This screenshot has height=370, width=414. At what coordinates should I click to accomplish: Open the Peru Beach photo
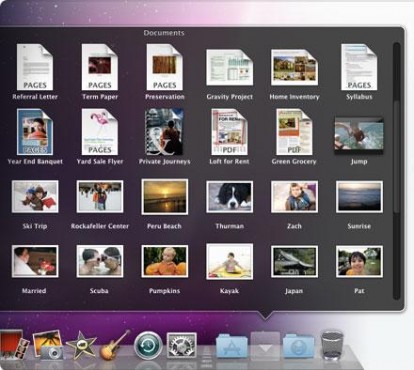pyautogui.click(x=164, y=197)
